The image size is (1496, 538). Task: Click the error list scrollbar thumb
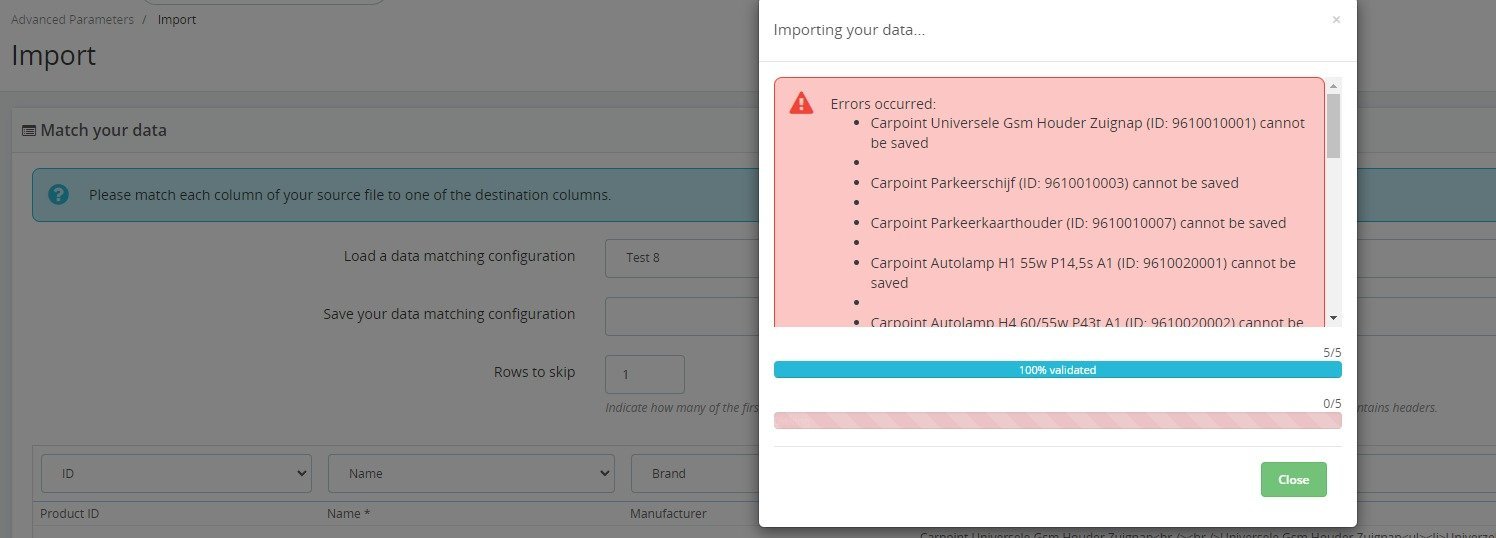[1333, 126]
